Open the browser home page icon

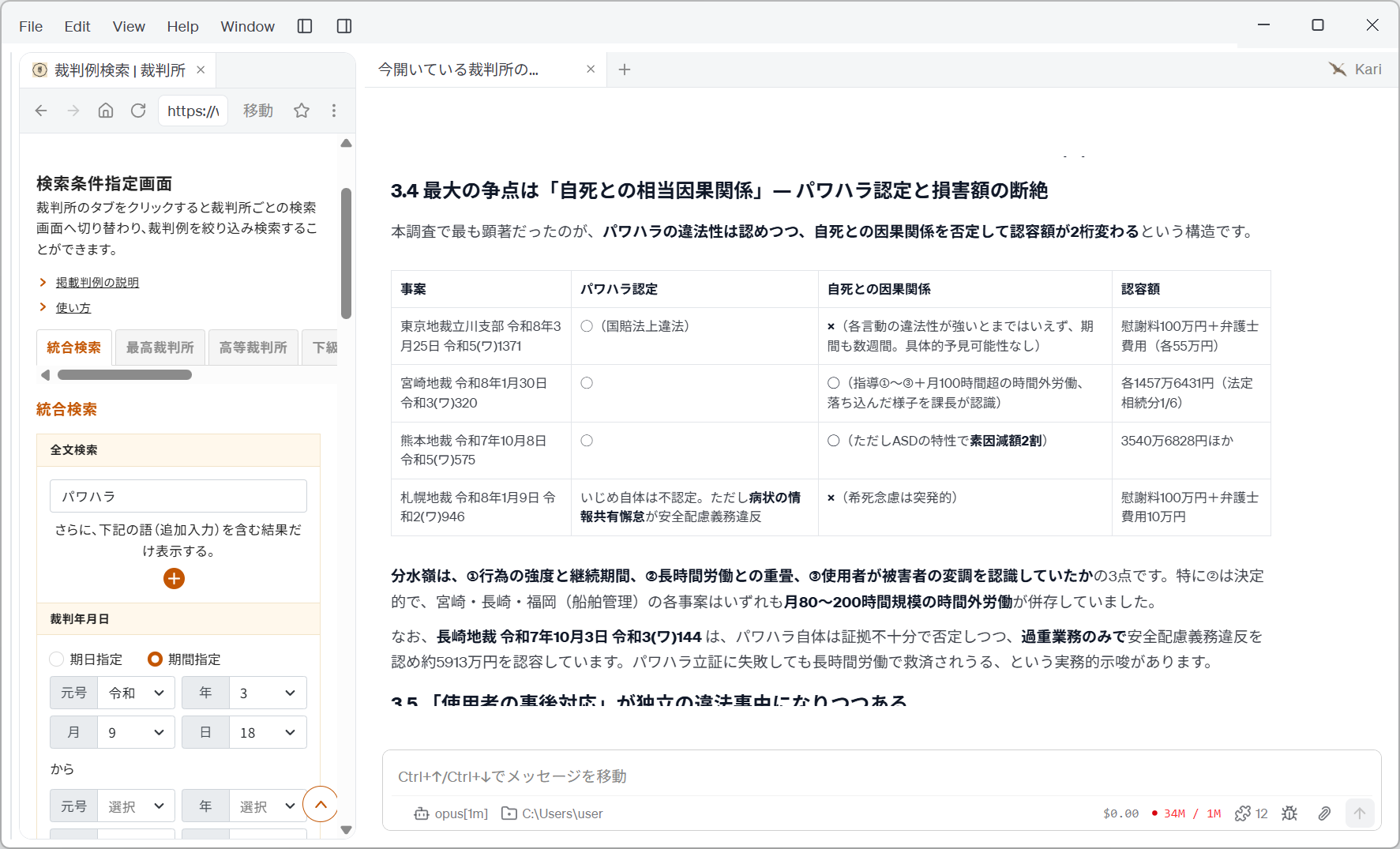(106, 111)
